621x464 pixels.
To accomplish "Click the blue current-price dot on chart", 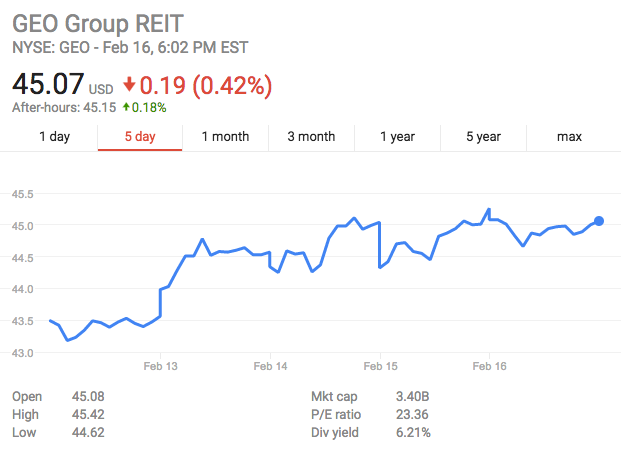I will click(599, 221).
